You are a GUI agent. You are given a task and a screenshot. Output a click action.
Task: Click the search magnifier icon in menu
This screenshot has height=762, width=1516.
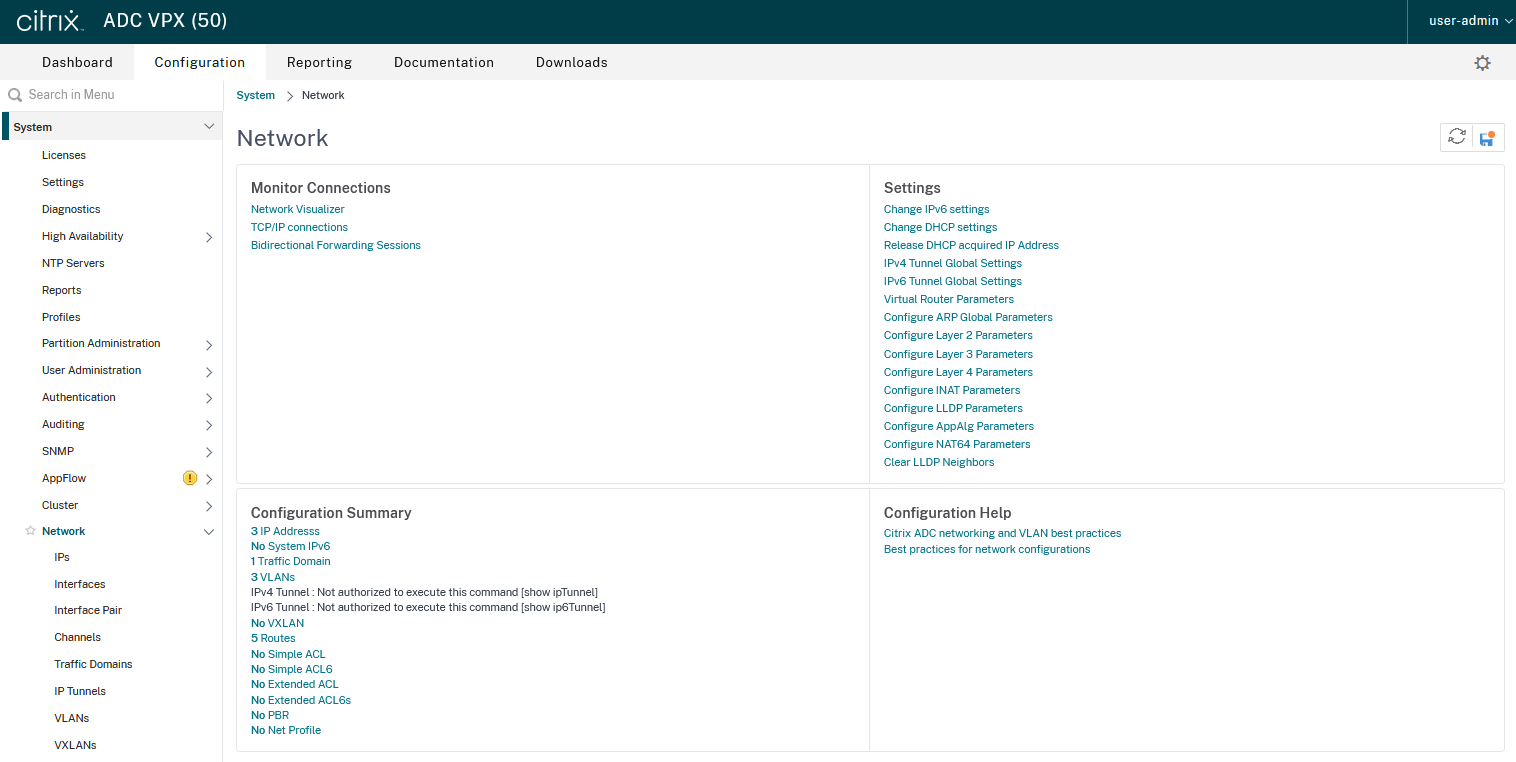[x=15, y=95]
